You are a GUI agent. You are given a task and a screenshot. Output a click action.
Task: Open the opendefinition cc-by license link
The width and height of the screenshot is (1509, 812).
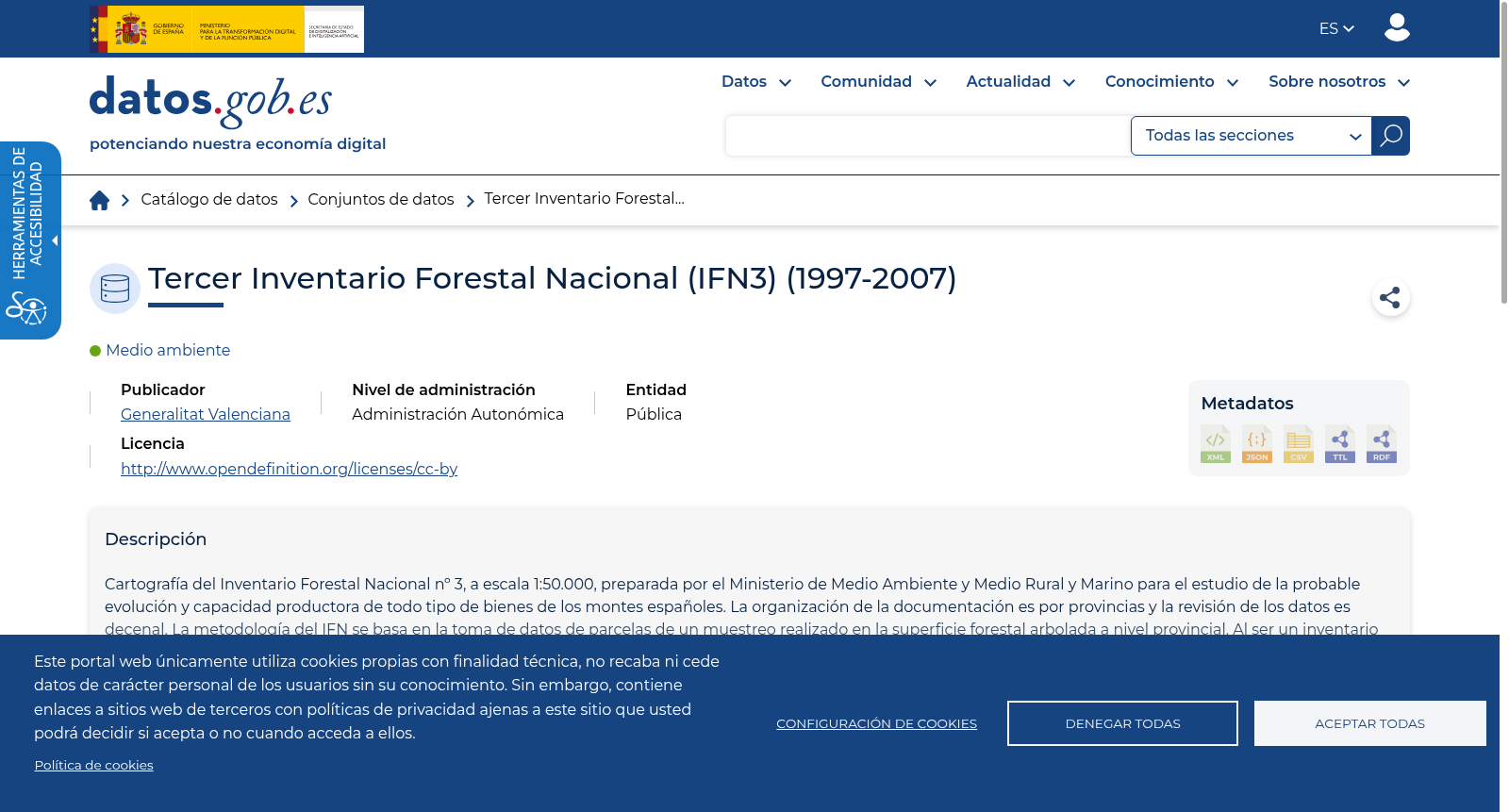pos(289,469)
